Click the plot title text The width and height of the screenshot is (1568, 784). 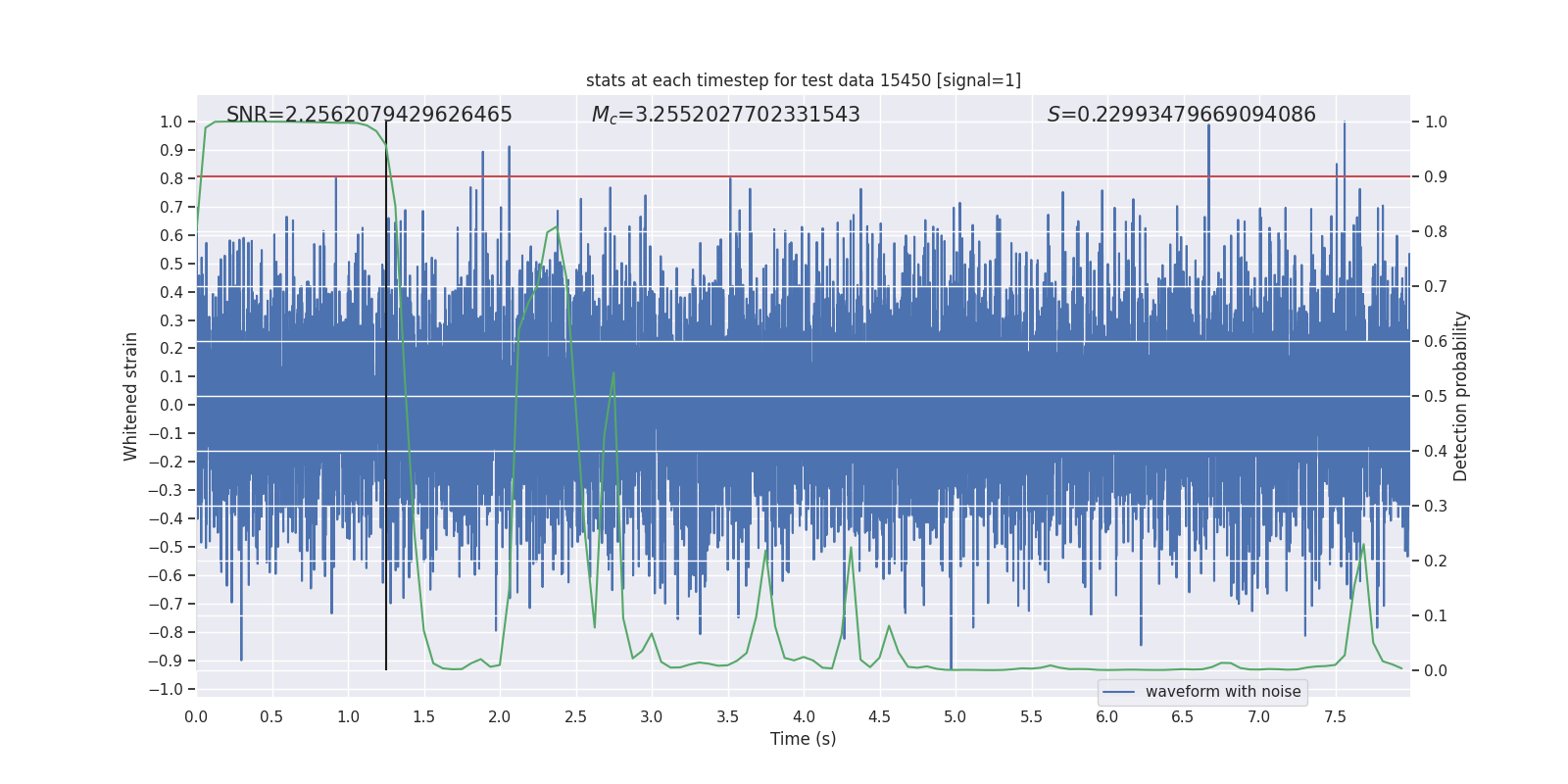804,80
